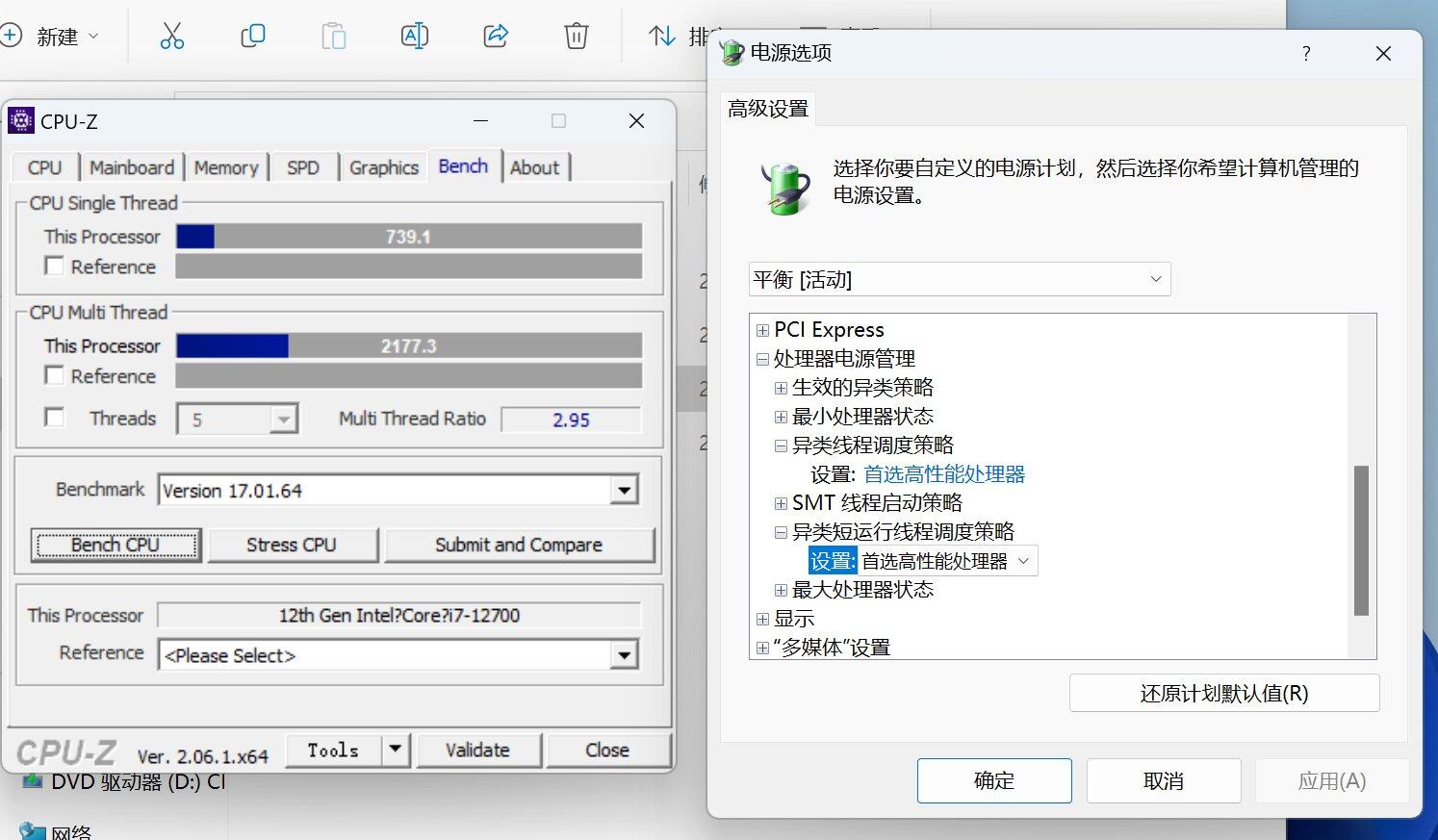
Task: Click the multi thread score bar 2177.3
Action: (408, 345)
